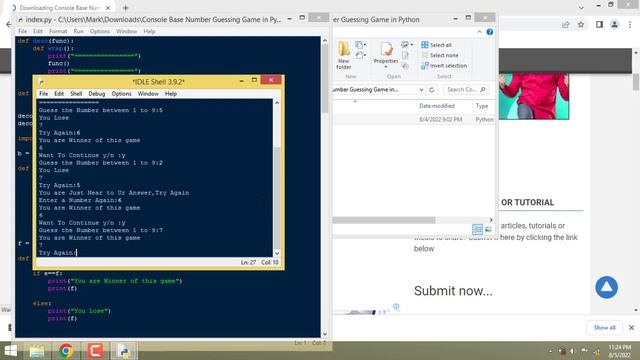
Task: Open File menu in index.py editor
Action: (22, 31)
